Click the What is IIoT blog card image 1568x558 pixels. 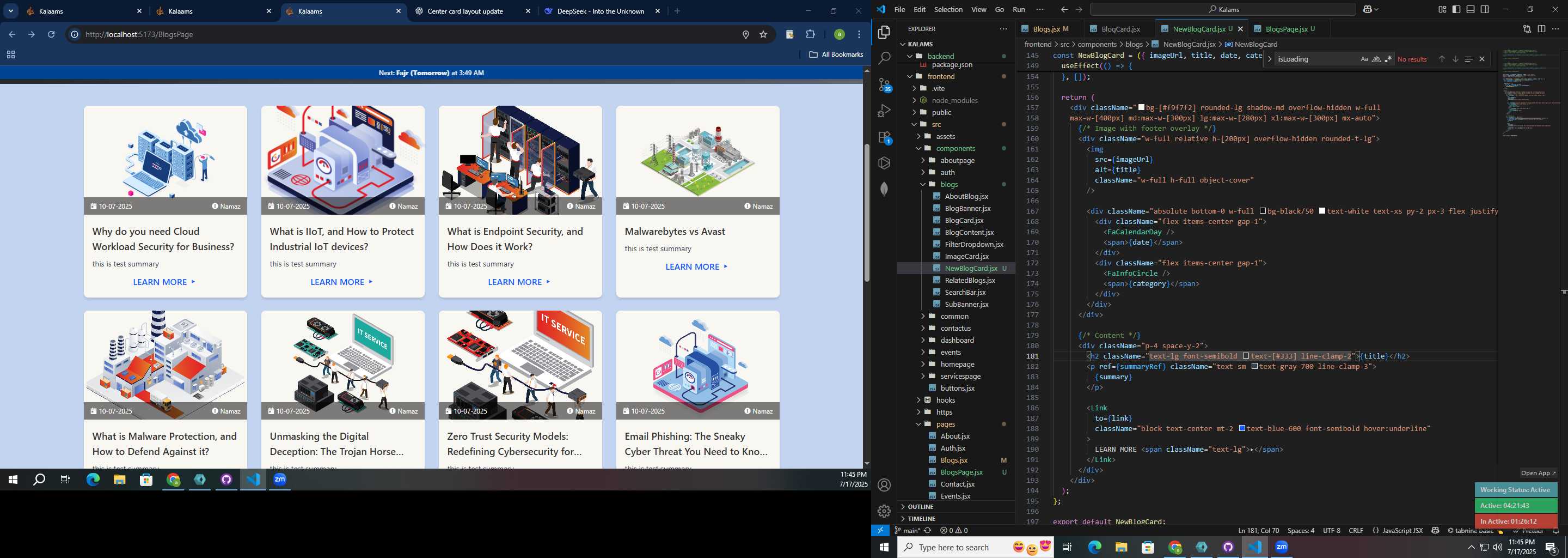[342, 160]
